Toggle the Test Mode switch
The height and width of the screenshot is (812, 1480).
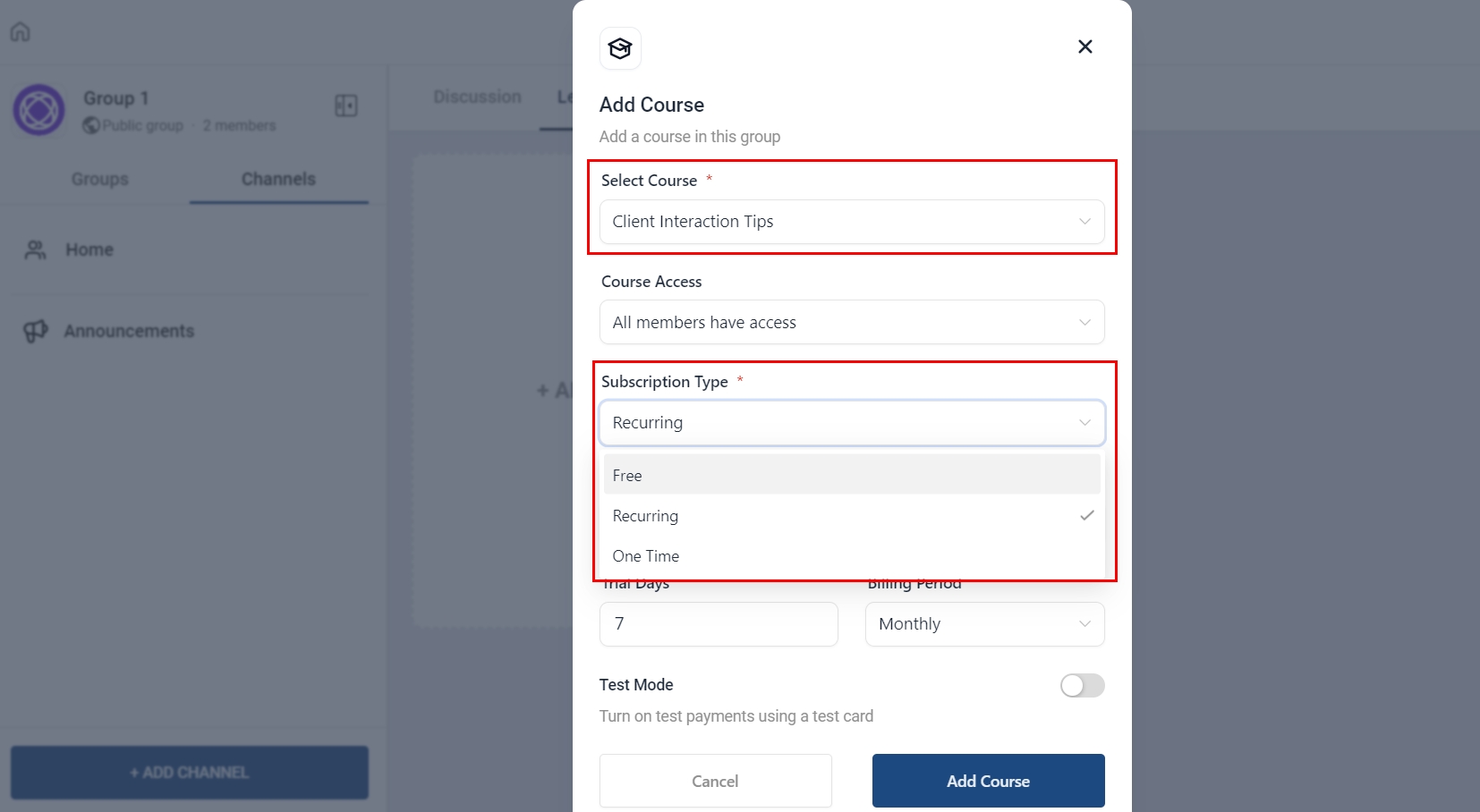click(1082, 686)
